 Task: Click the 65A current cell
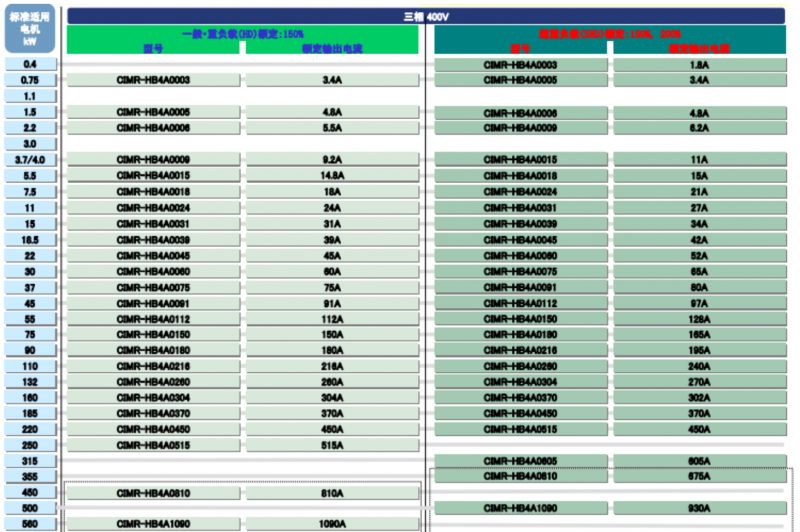pyautogui.click(x=699, y=271)
